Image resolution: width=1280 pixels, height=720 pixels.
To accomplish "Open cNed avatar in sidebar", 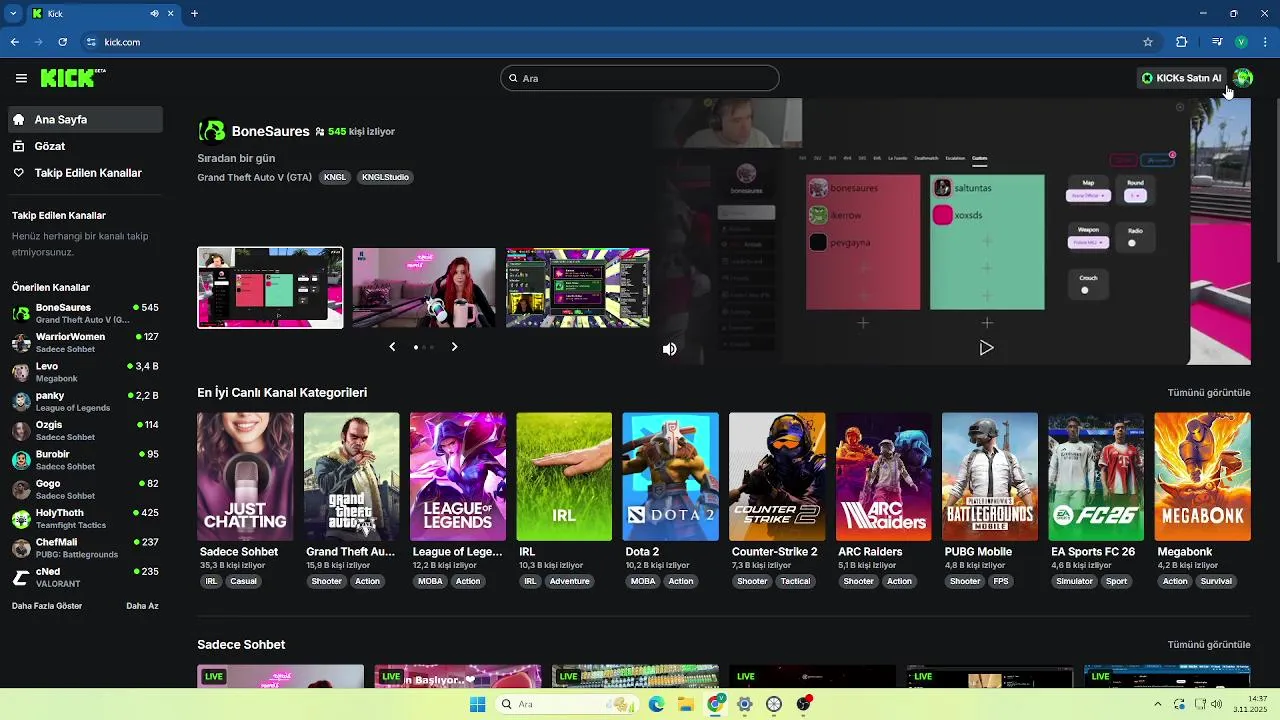I will point(21,577).
